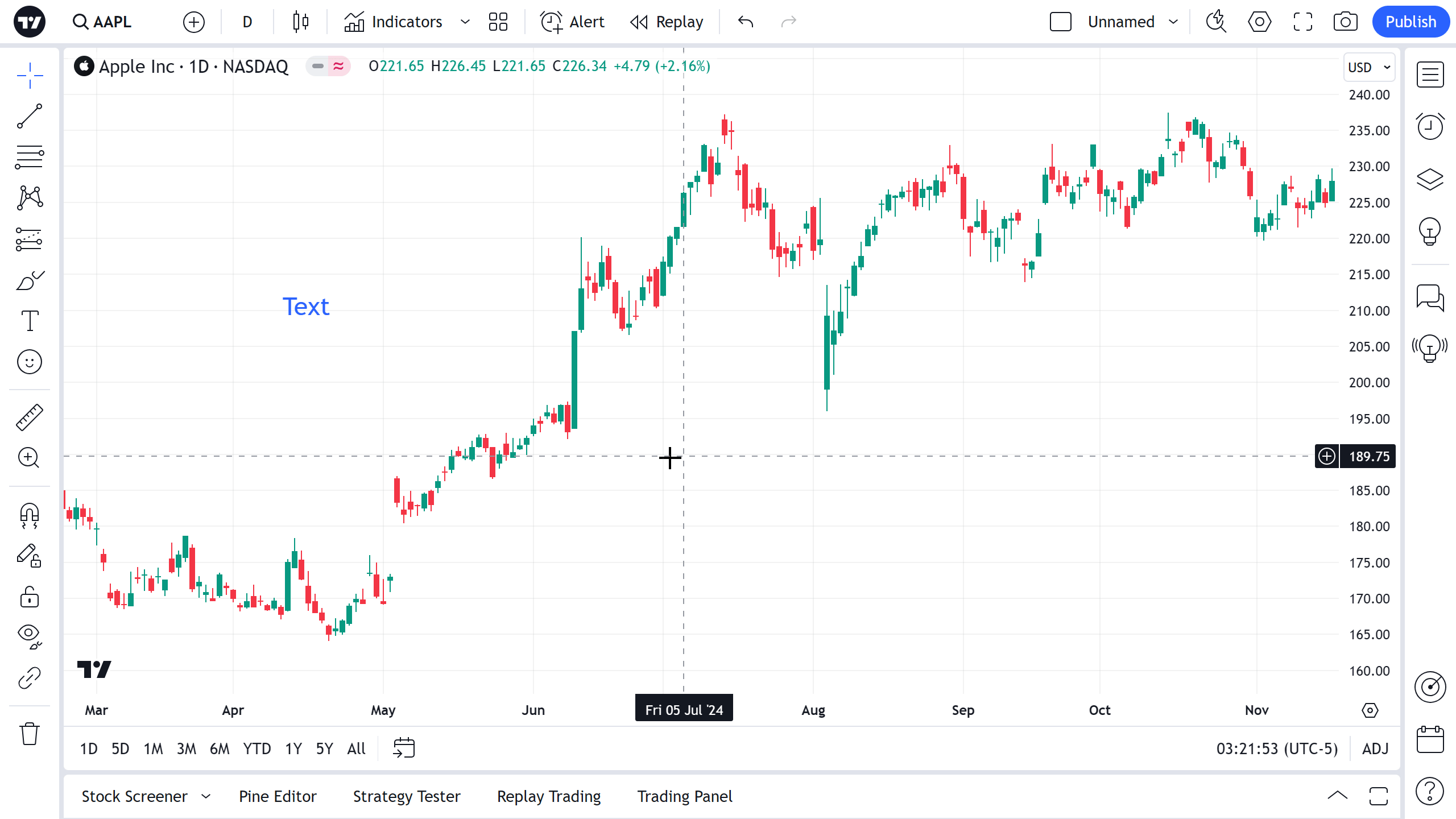Open the candlestick chart style selector

click(301, 22)
